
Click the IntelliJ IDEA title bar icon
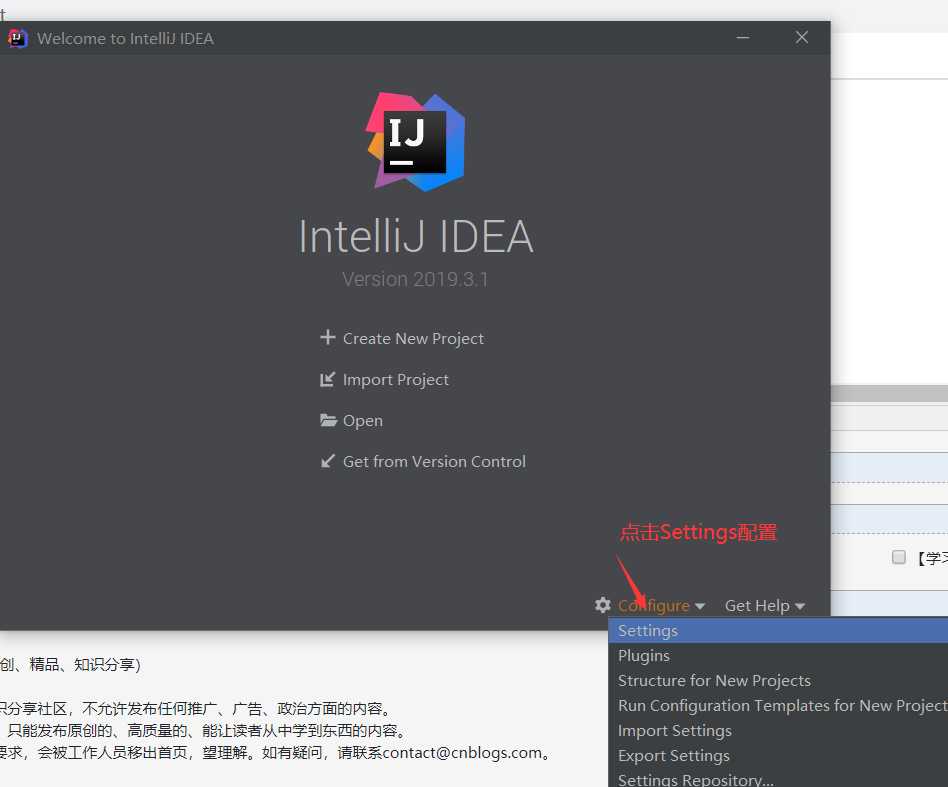tap(17, 39)
